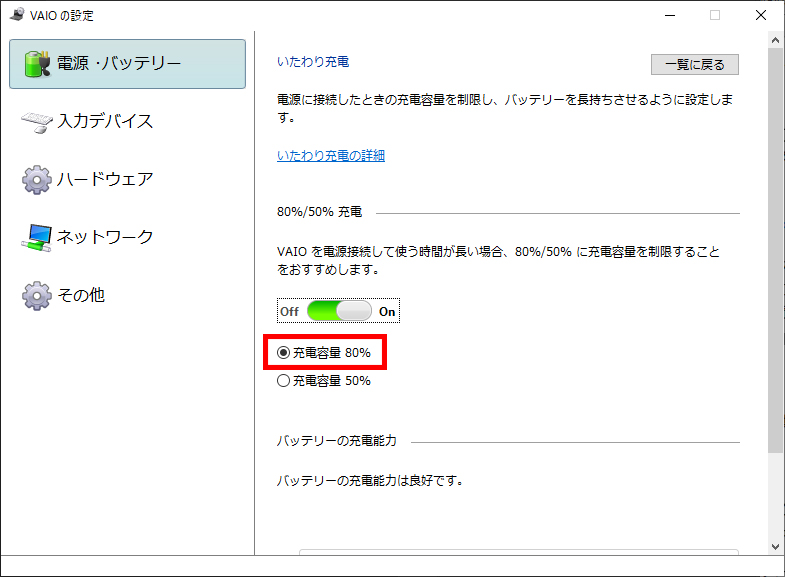785x577 pixels.
Task: Close the VAIO の設定 window
Action: click(x=760, y=16)
